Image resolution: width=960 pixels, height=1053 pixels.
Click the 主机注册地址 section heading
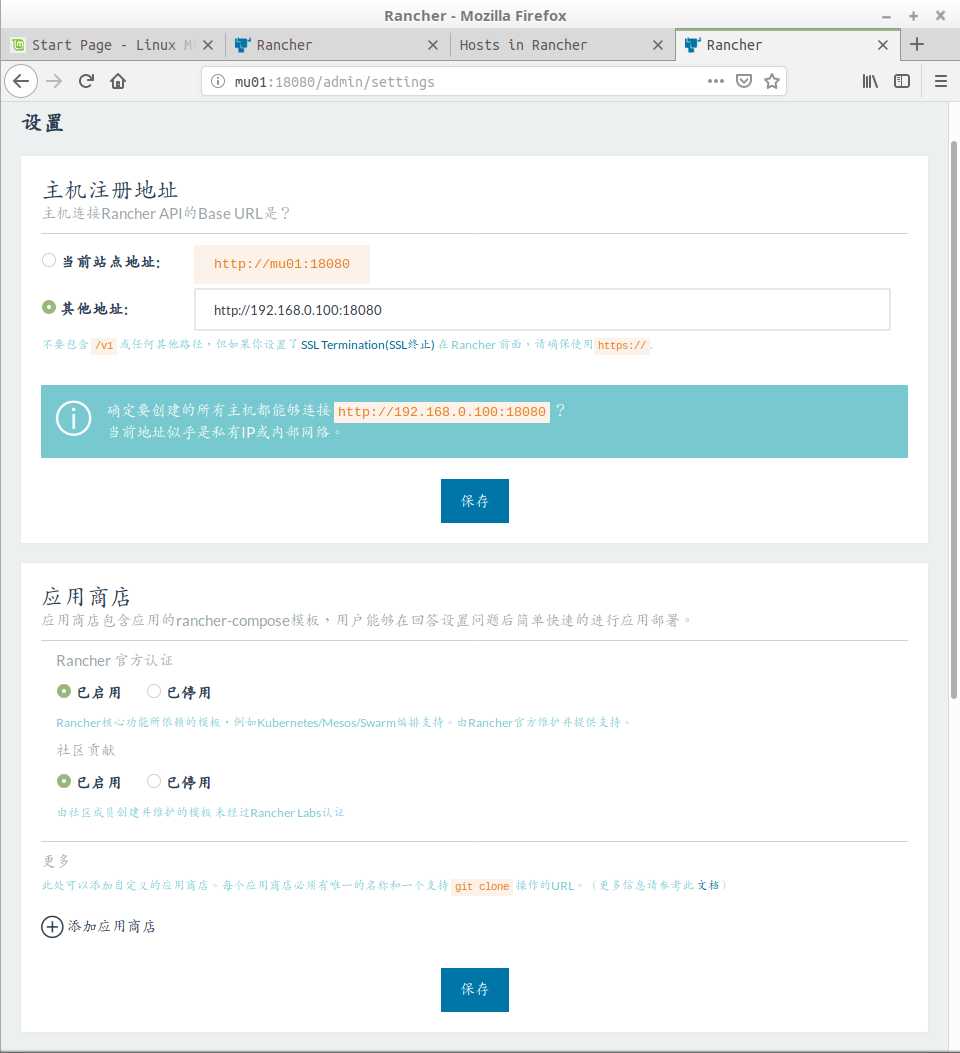[x=111, y=190]
